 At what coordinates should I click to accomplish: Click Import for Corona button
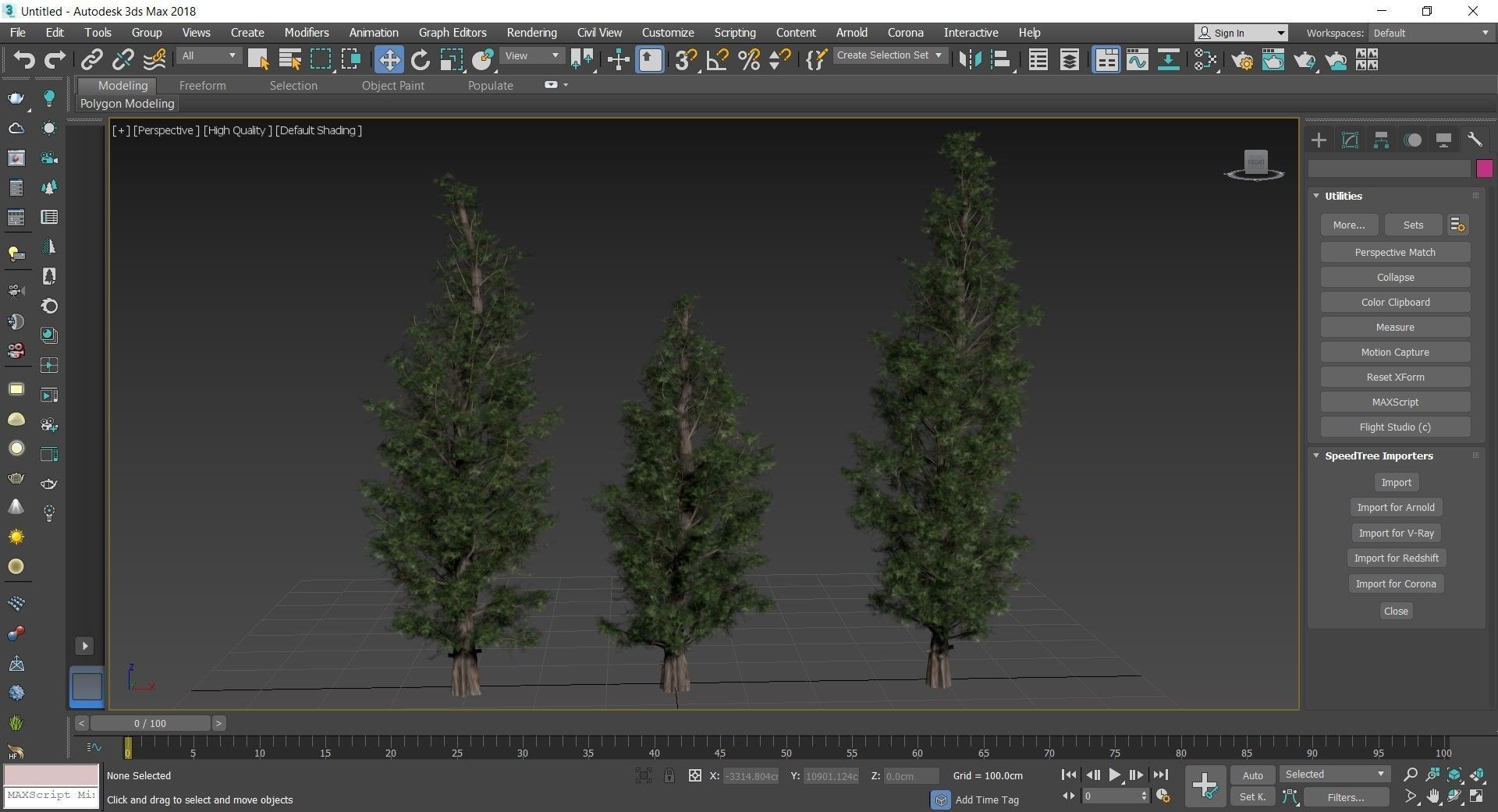point(1396,583)
